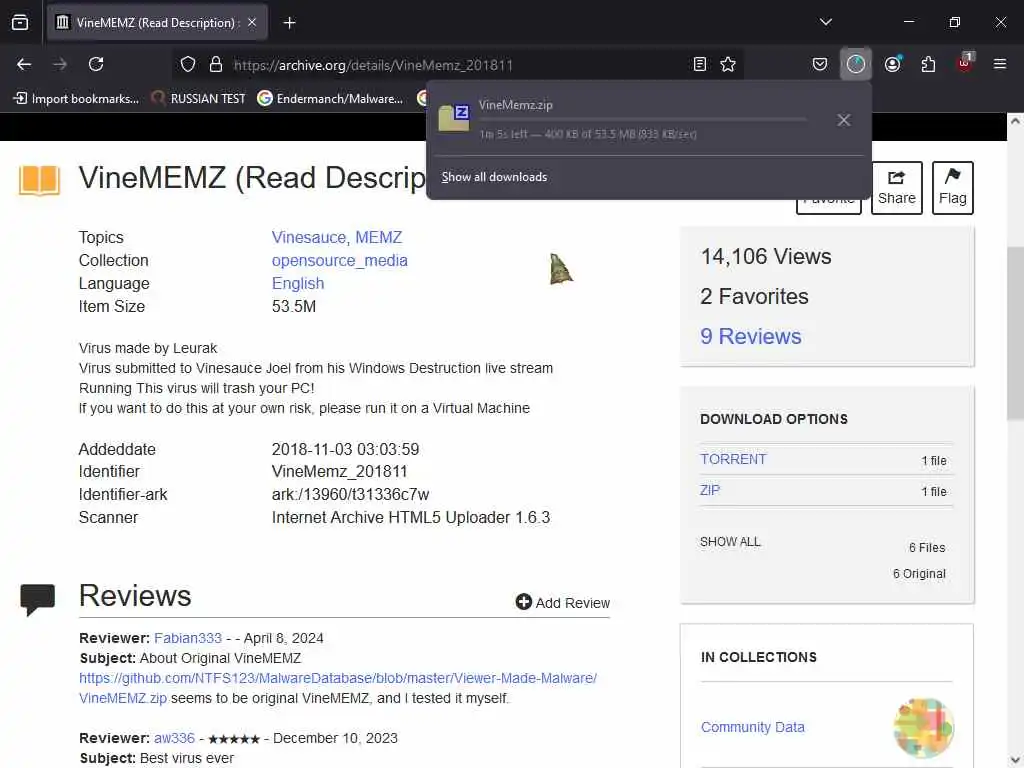Open the extensions puzzle icon
The image size is (1024, 768).
928,64
